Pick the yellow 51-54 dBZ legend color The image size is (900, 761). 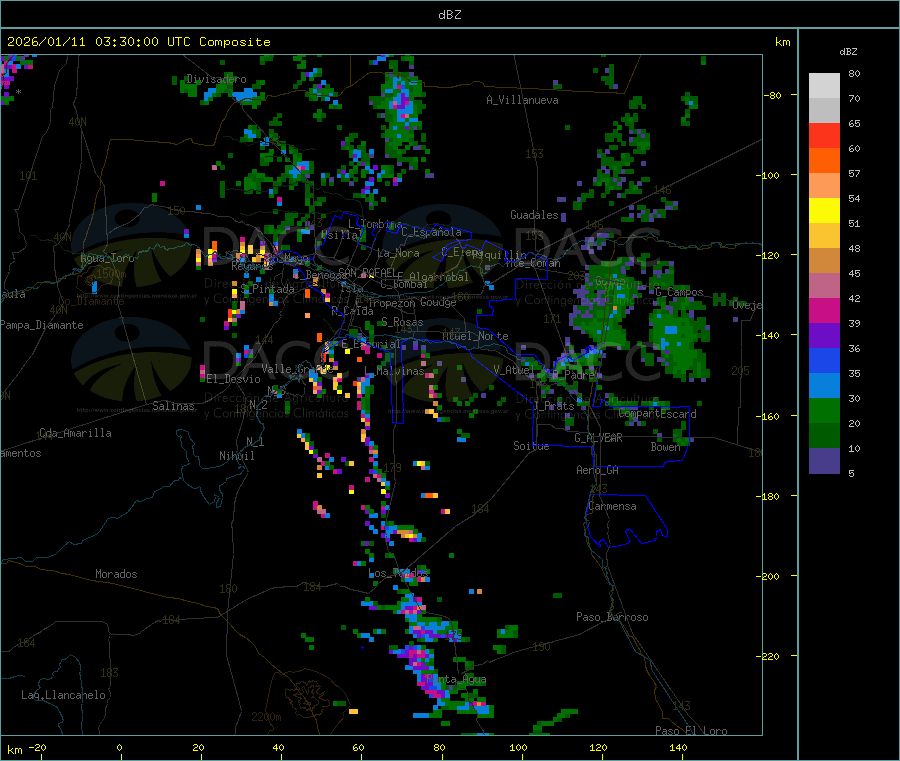pyautogui.click(x=824, y=211)
